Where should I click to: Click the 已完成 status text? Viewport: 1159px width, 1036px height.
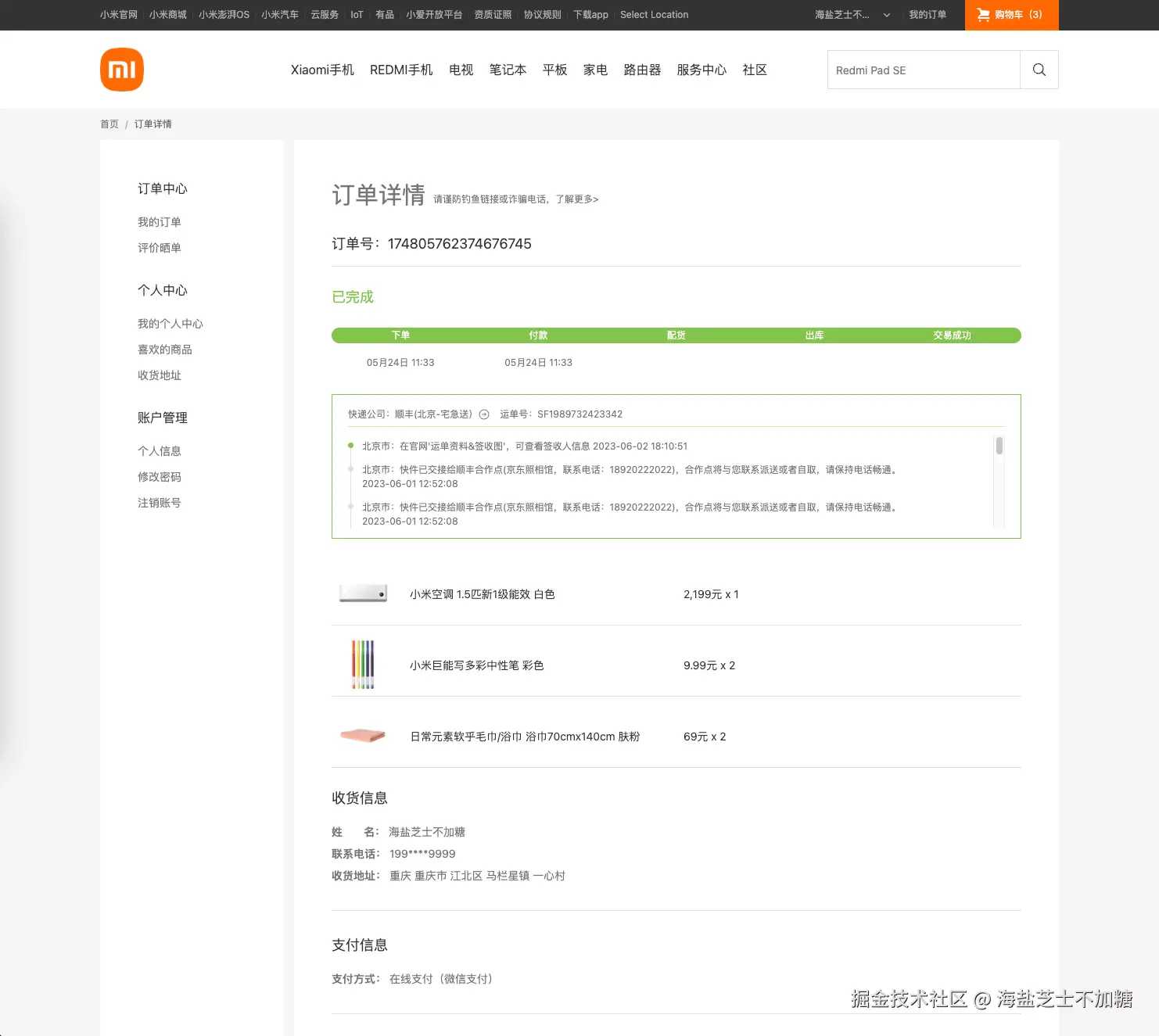[353, 297]
